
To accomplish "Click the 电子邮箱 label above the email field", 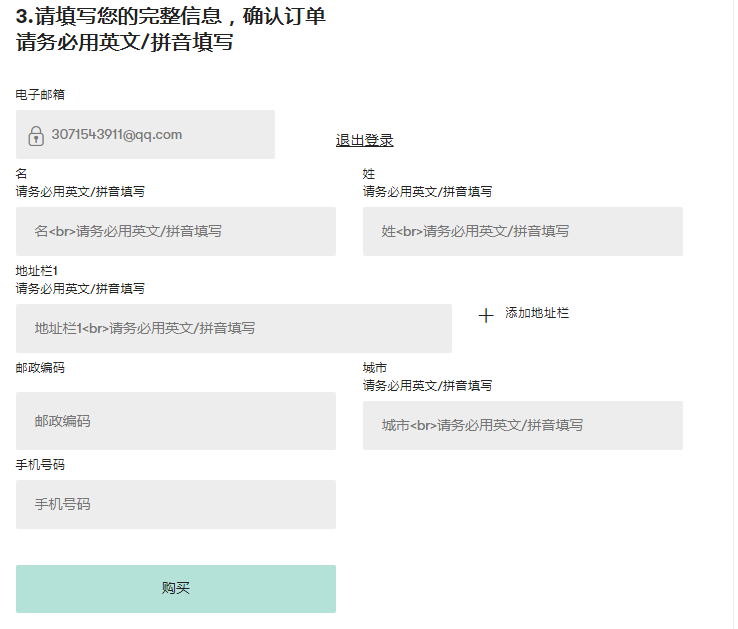I will (x=41, y=94).
